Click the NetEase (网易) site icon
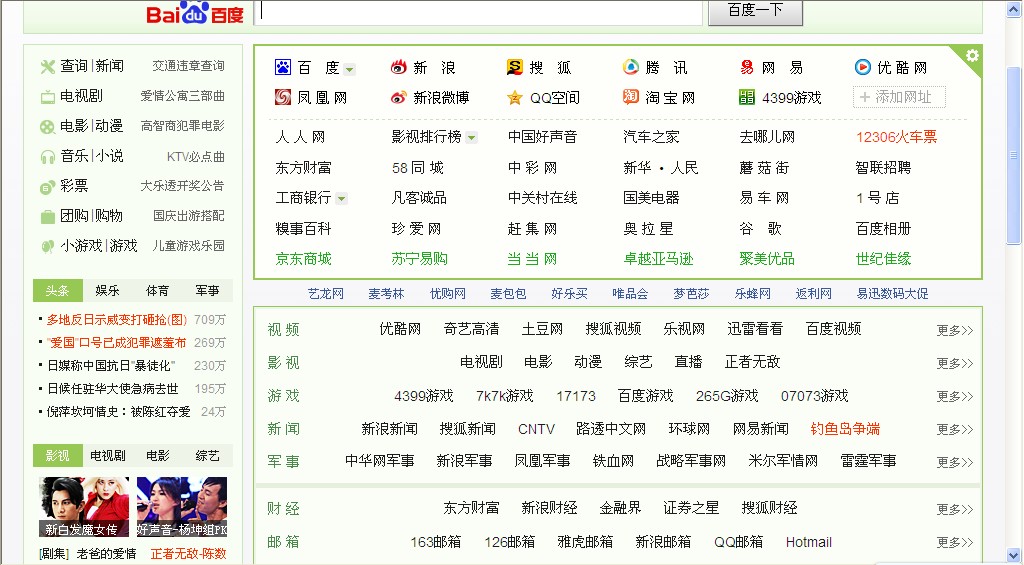The image size is (1024, 565). tap(746, 67)
